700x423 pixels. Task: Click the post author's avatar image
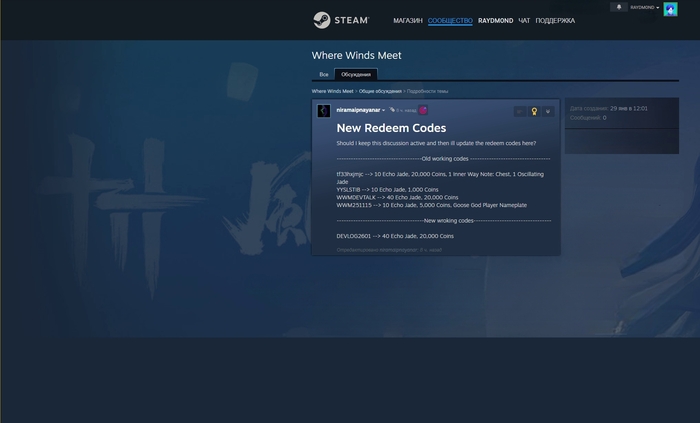(324, 110)
